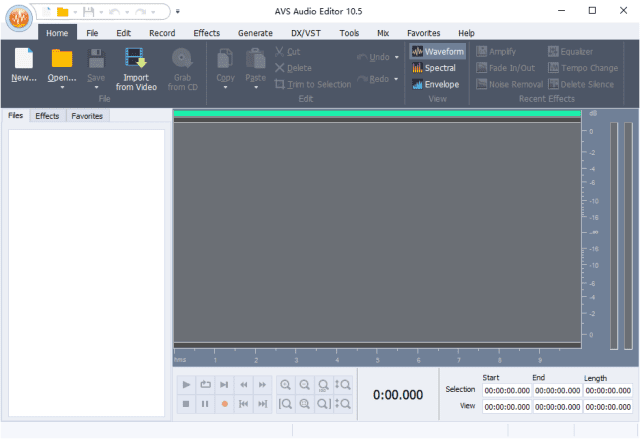
Task: Expand the quick access open-folder dropdown arrow
Action: 75,12
